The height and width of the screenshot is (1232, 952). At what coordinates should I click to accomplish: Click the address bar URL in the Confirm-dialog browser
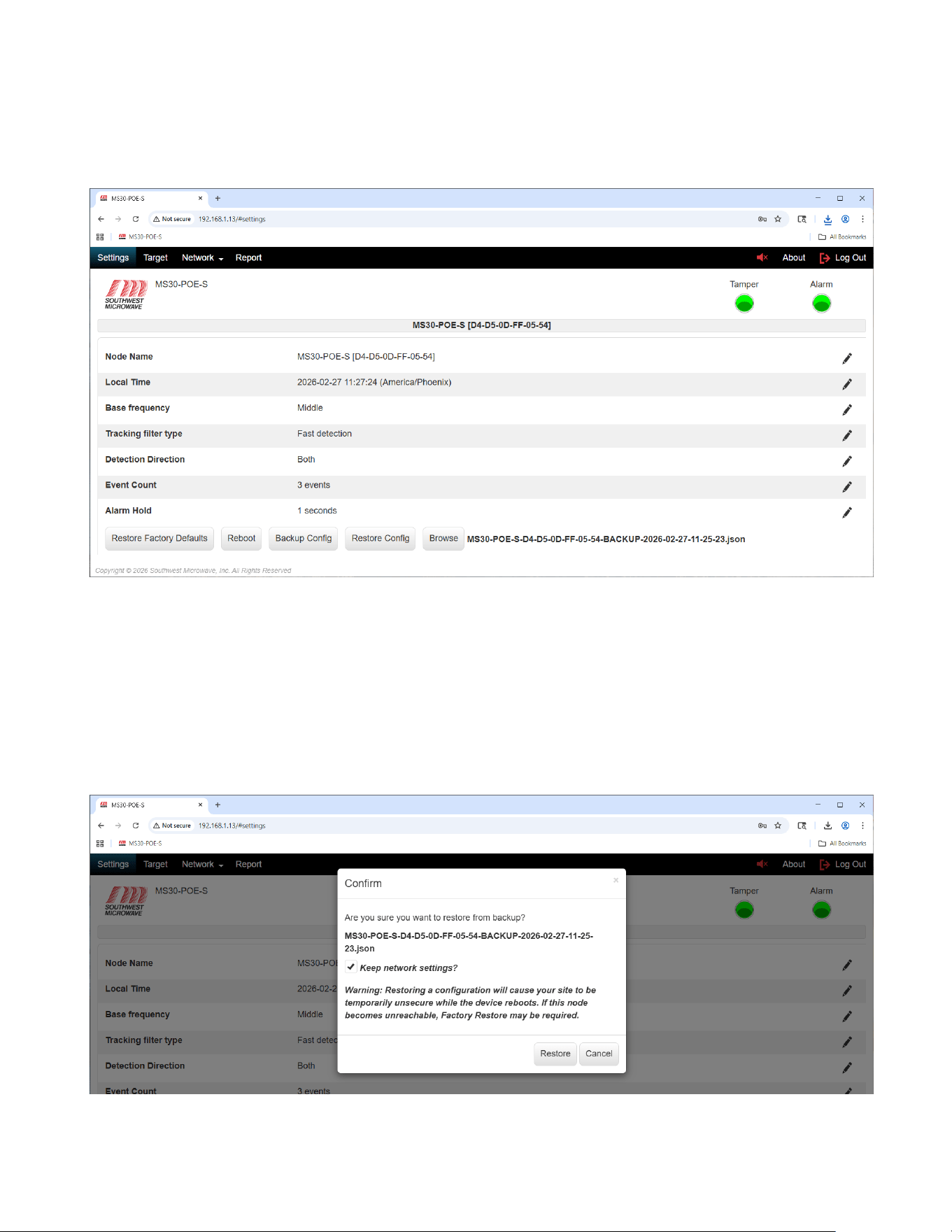tap(232, 826)
